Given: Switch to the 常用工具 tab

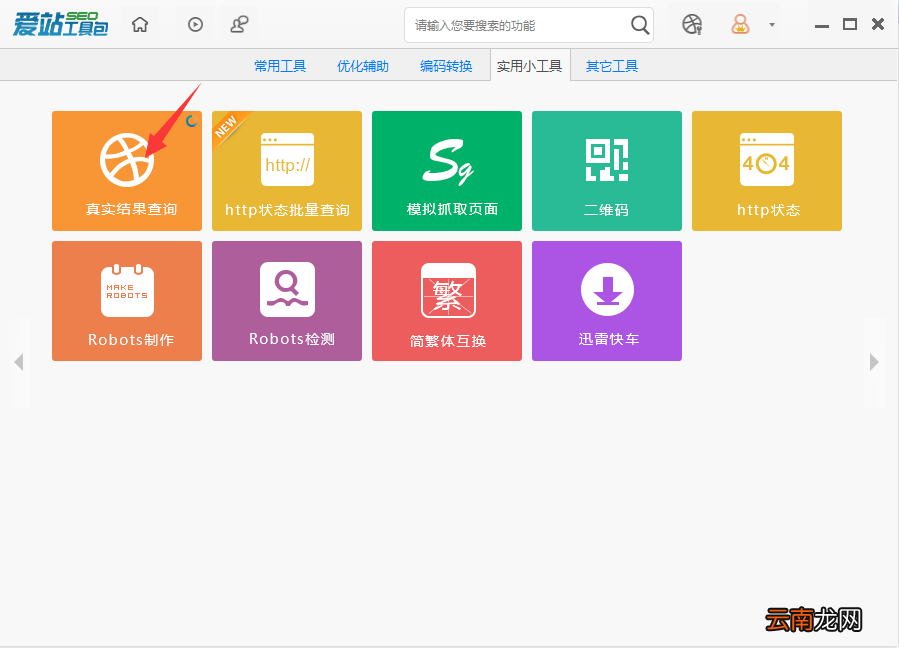Looking at the screenshot, I should tap(280, 66).
